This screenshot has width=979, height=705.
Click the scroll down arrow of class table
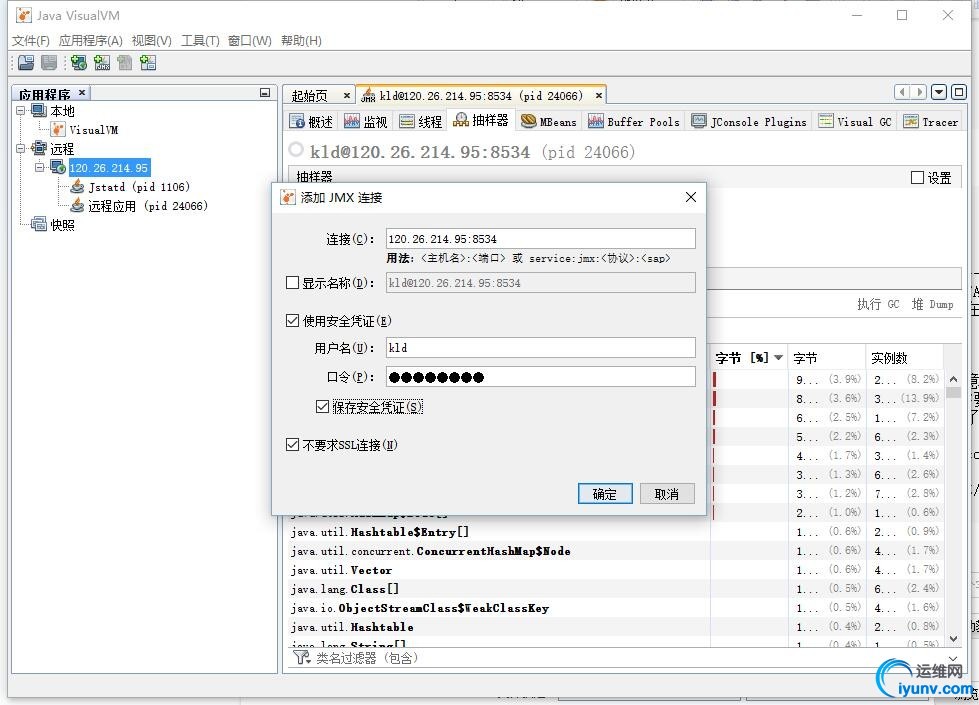(953, 638)
